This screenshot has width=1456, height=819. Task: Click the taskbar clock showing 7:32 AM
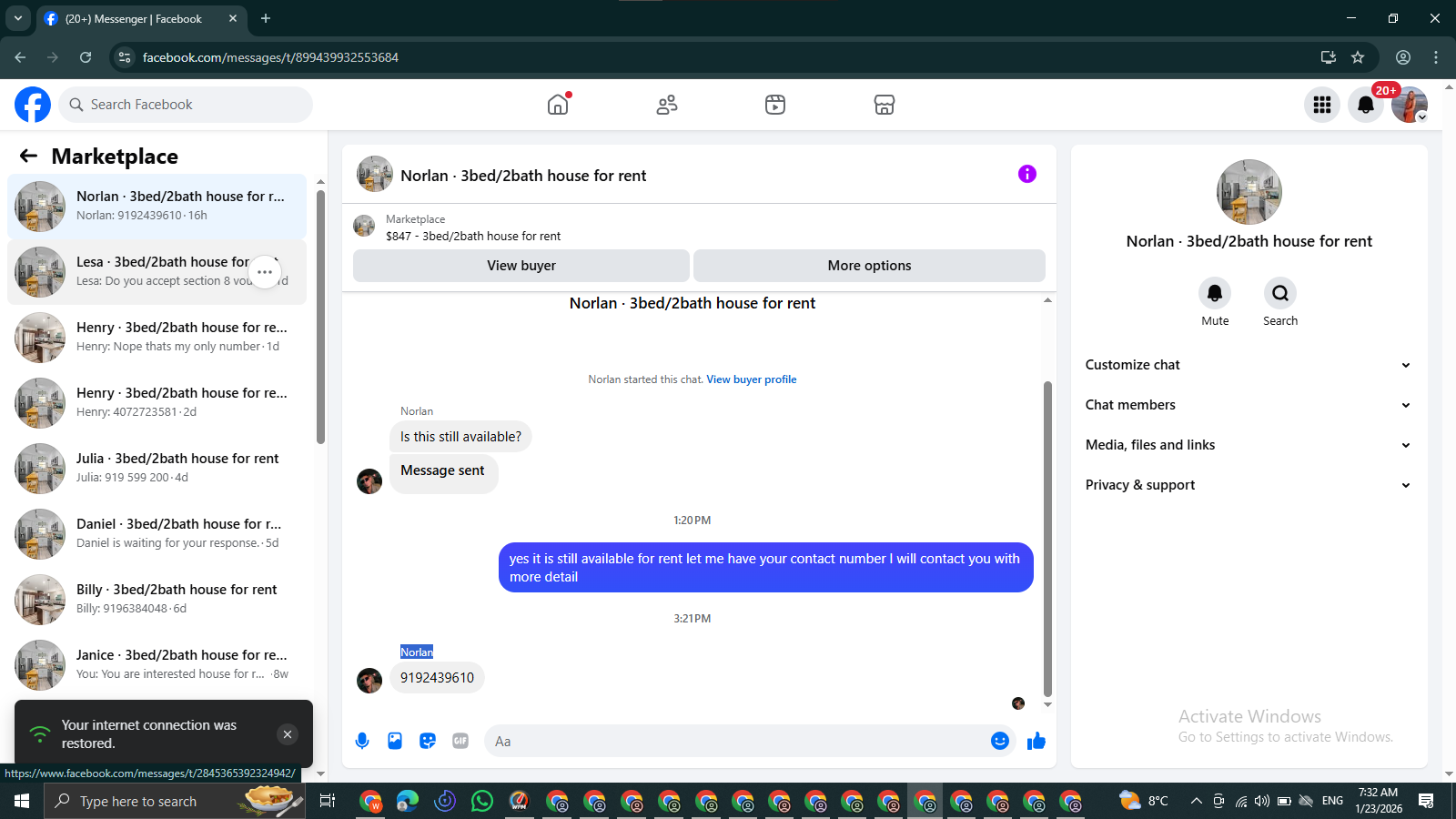click(1379, 801)
